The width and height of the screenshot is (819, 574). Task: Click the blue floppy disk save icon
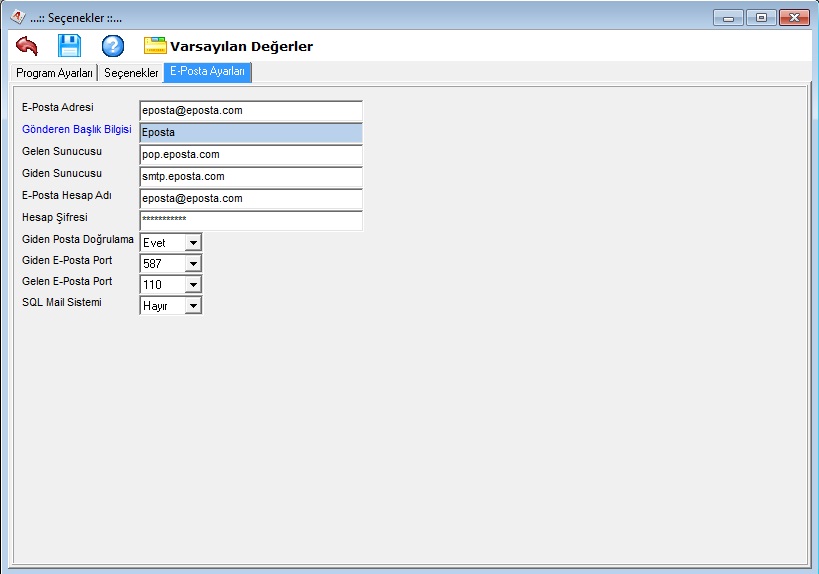pos(69,46)
